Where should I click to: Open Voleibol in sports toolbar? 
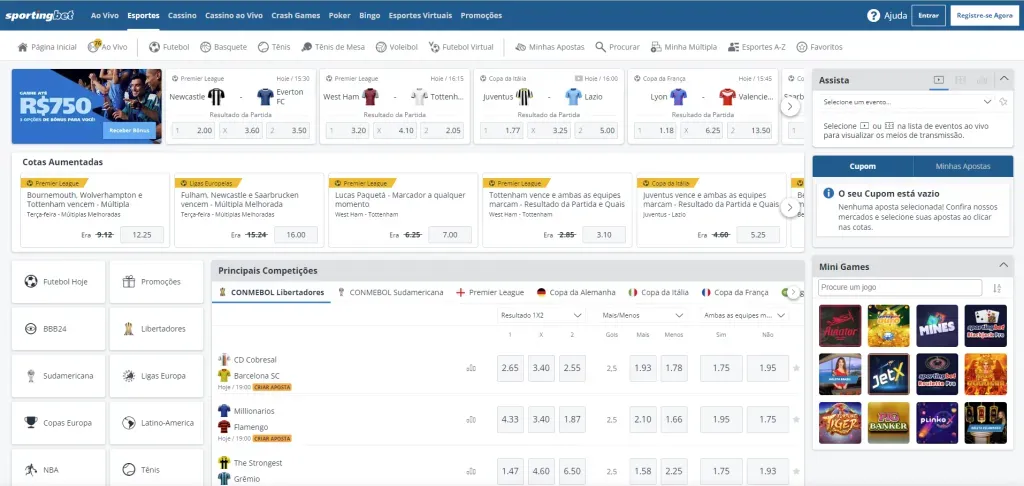coord(396,47)
